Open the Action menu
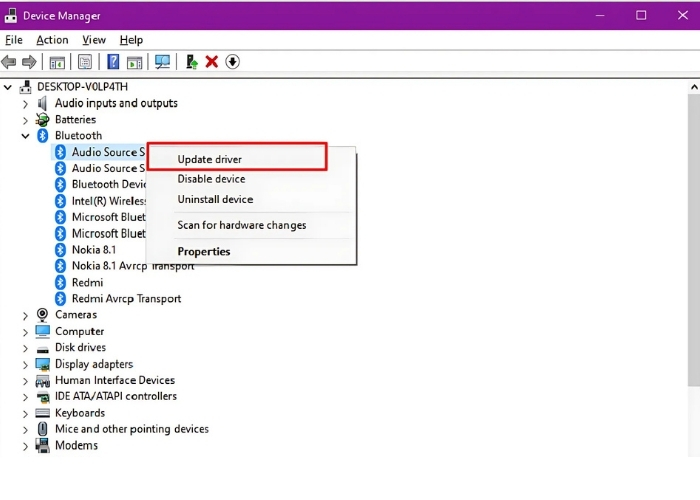 (52, 40)
